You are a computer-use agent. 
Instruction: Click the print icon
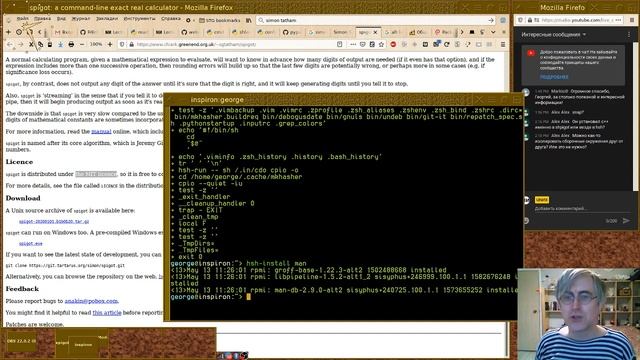(x=71, y=44)
